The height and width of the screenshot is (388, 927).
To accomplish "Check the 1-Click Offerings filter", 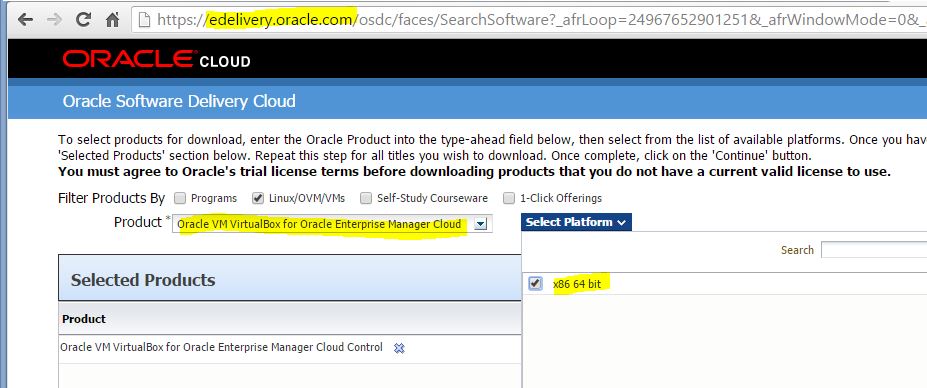I will (x=509, y=198).
